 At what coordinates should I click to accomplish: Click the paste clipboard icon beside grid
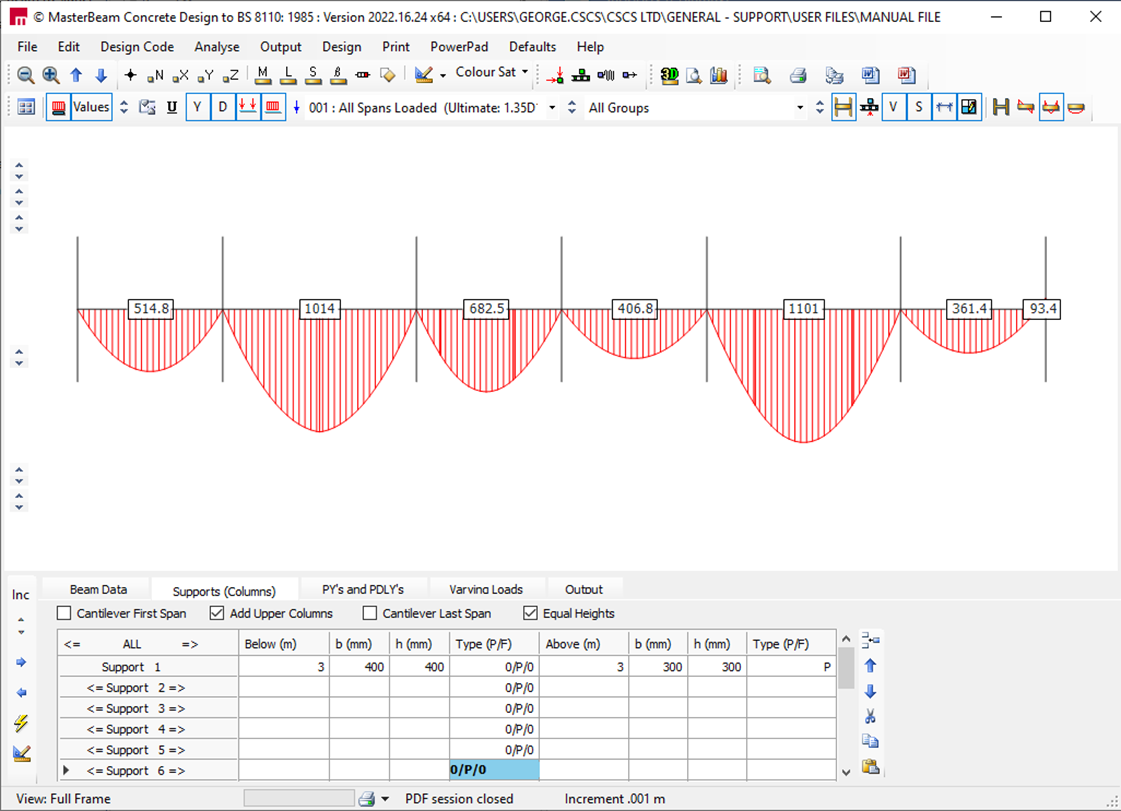point(870,767)
